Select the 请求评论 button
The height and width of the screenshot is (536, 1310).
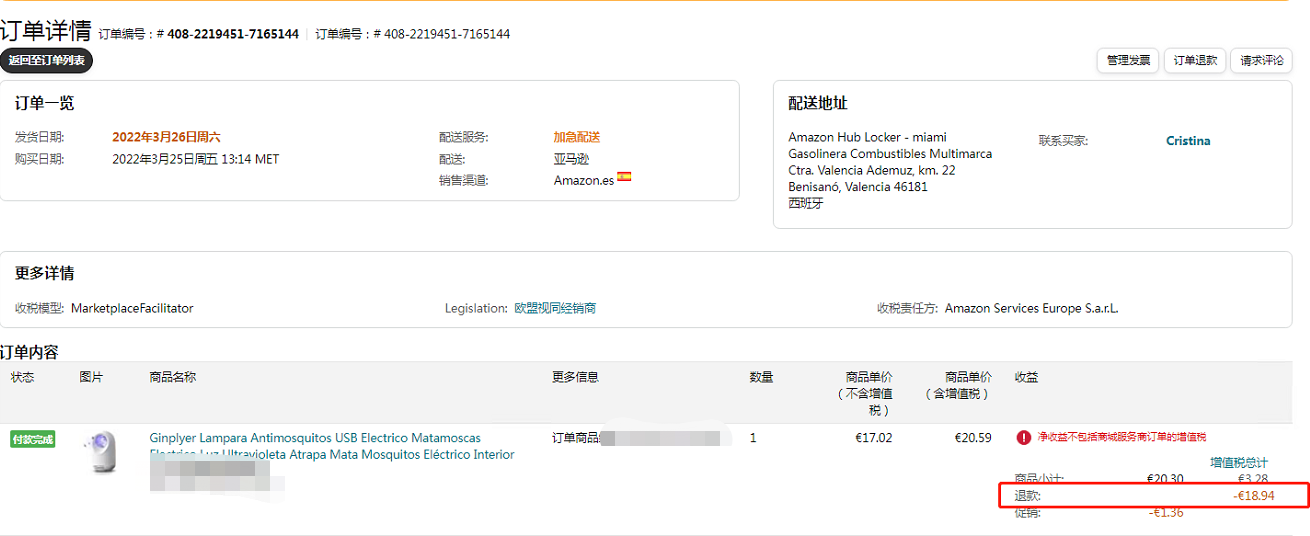click(1261, 60)
